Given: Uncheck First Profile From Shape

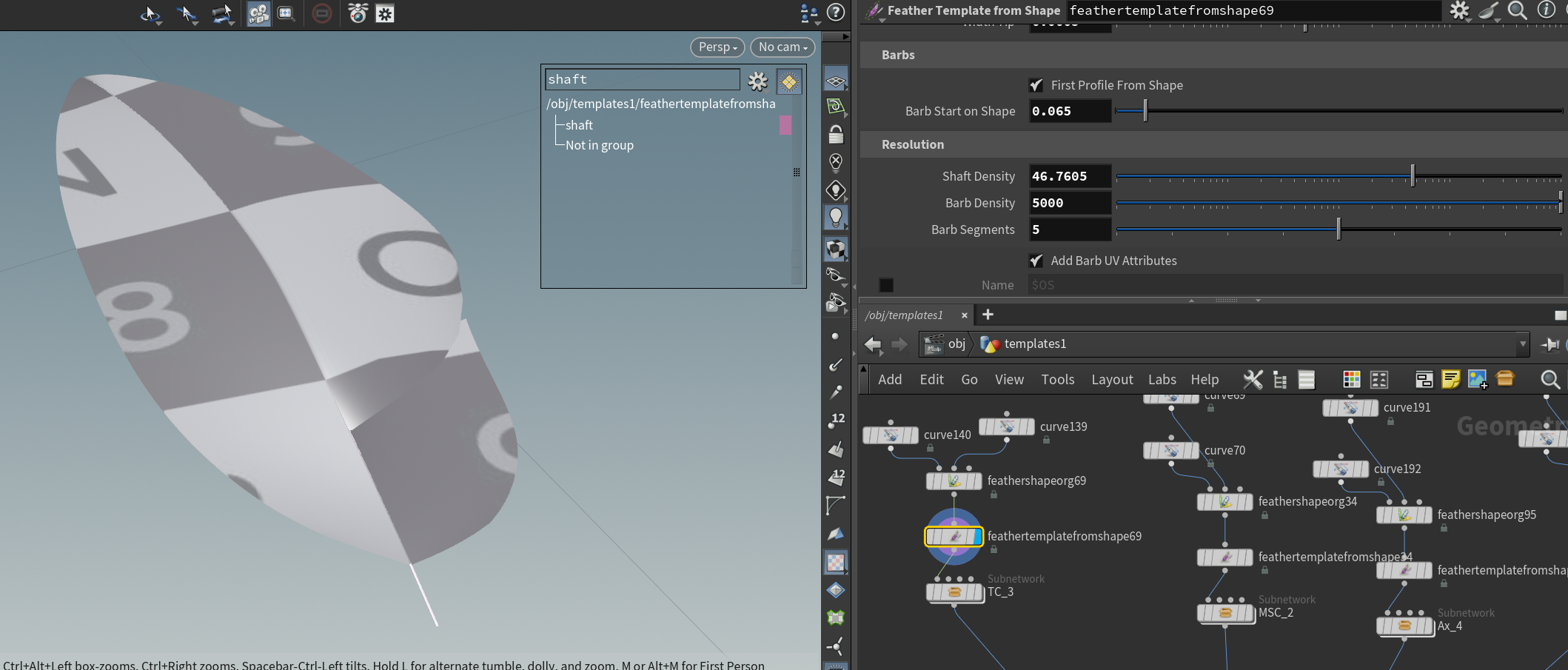Looking at the screenshot, I should (x=1036, y=85).
